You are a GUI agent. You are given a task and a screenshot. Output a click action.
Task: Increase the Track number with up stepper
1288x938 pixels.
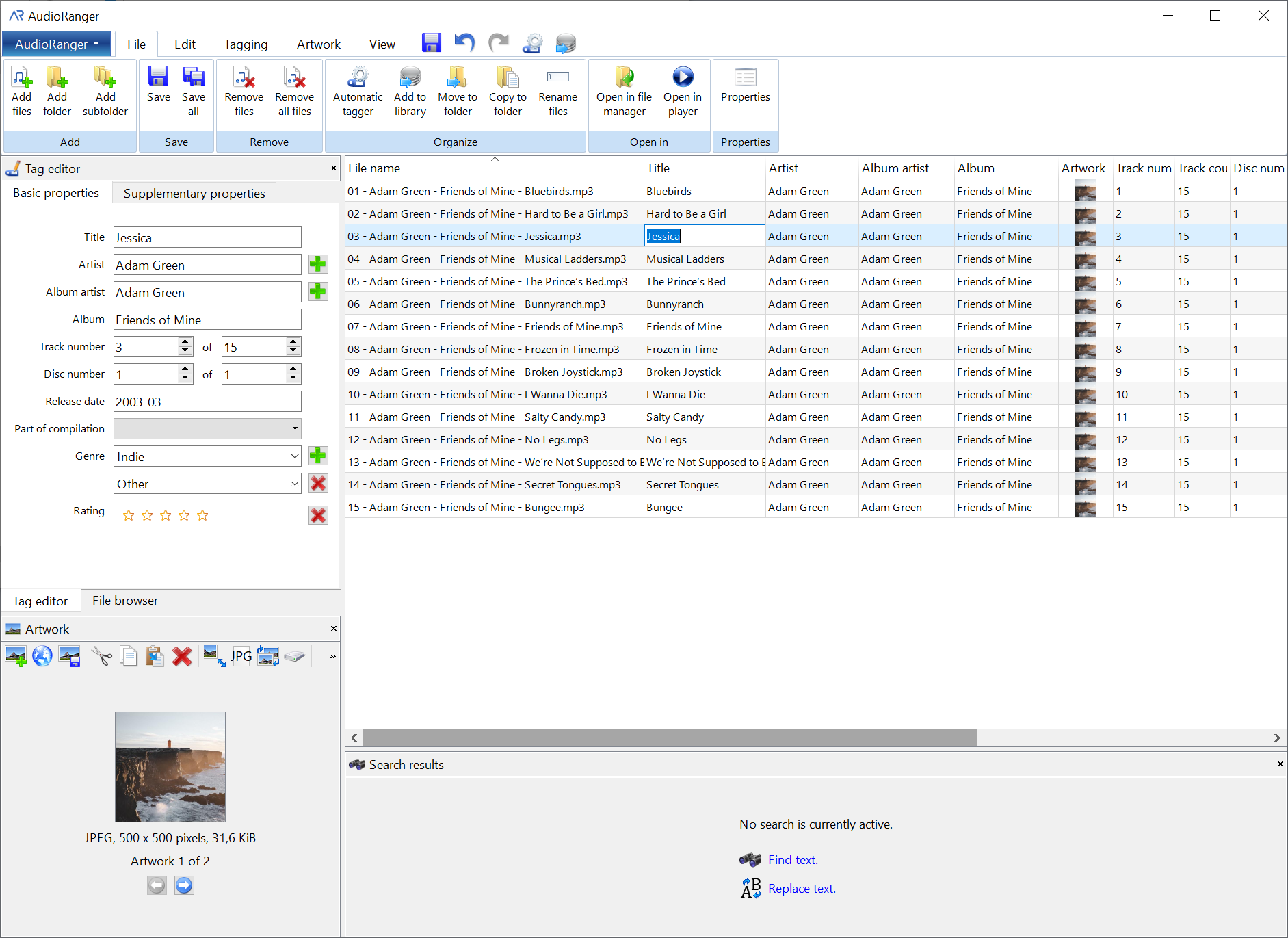185,342
